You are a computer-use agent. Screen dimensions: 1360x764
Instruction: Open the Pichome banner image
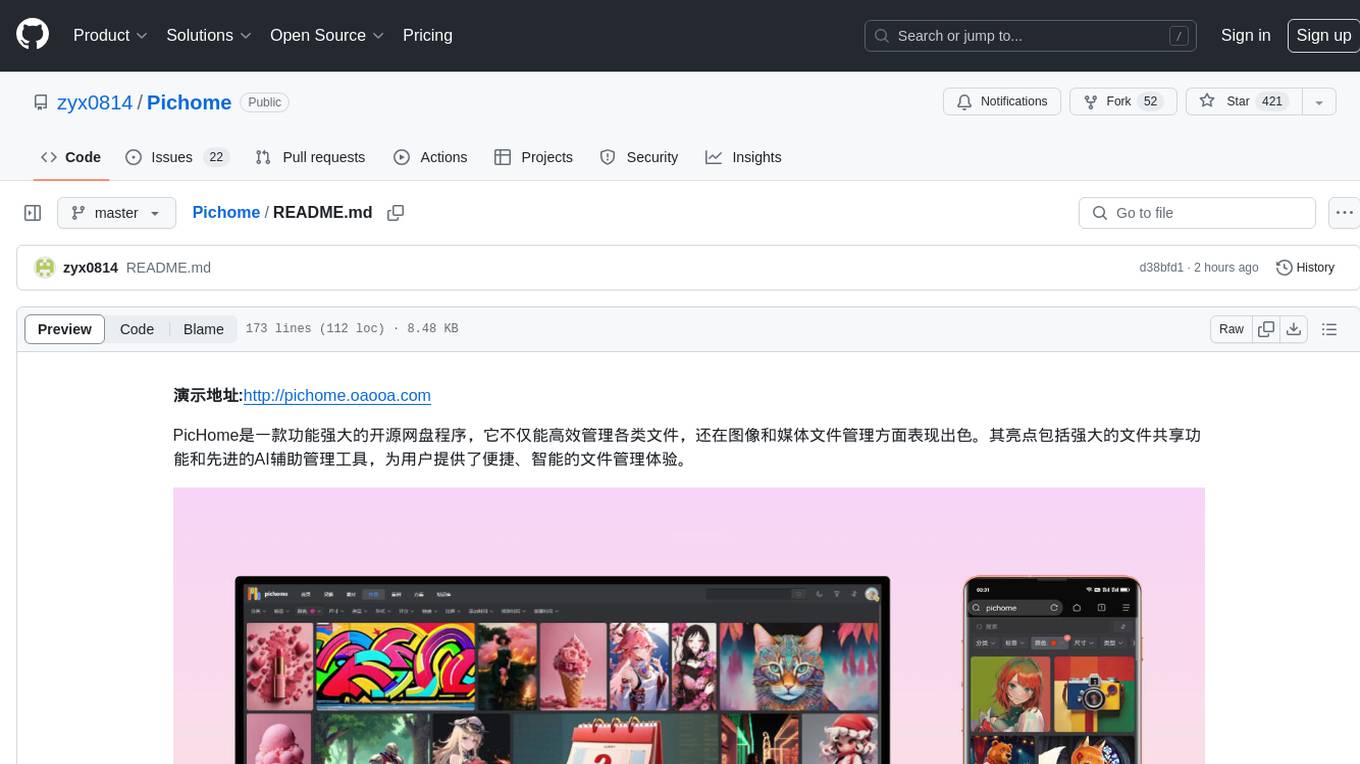[x=688, y=626]
